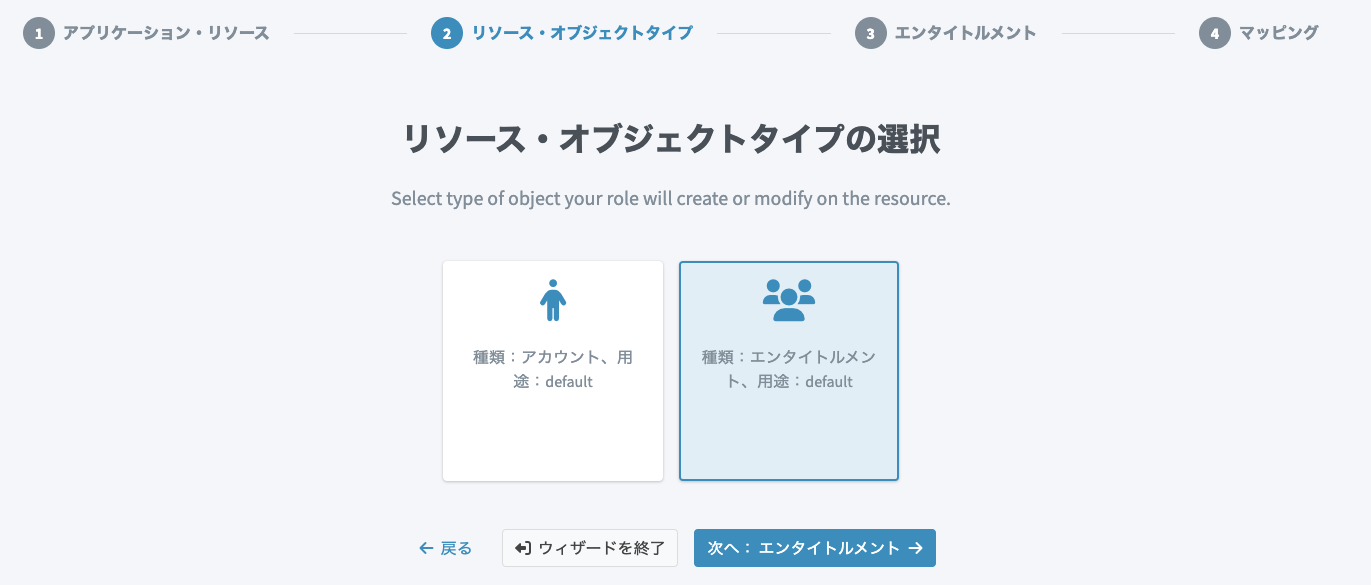Viewport: 1371px width, 585px height.
Task: Open step 2 リソース・オブジェクトタイプ
Action: pos(562,33)
